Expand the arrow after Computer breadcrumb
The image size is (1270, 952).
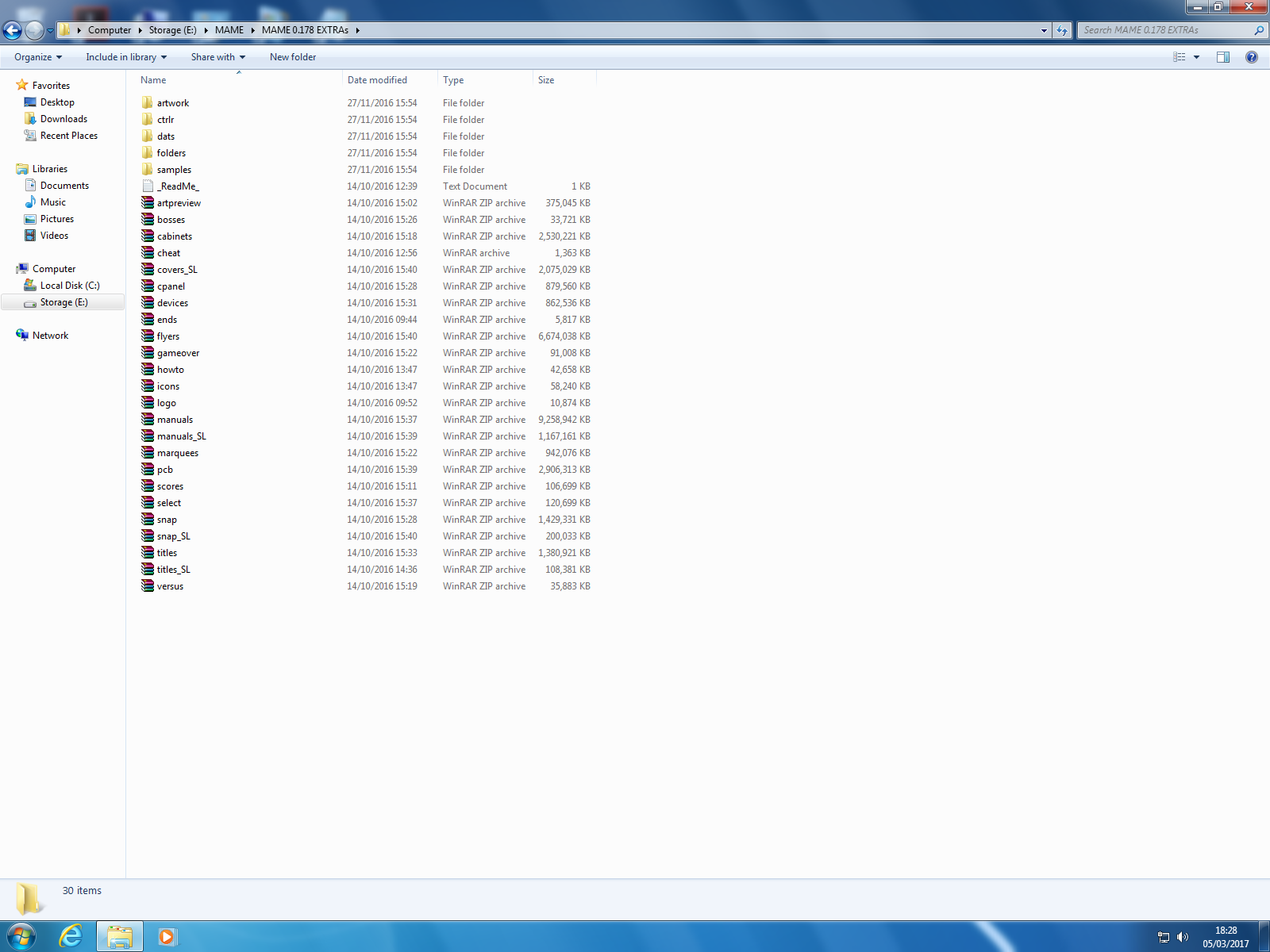[x=140, y=30]
